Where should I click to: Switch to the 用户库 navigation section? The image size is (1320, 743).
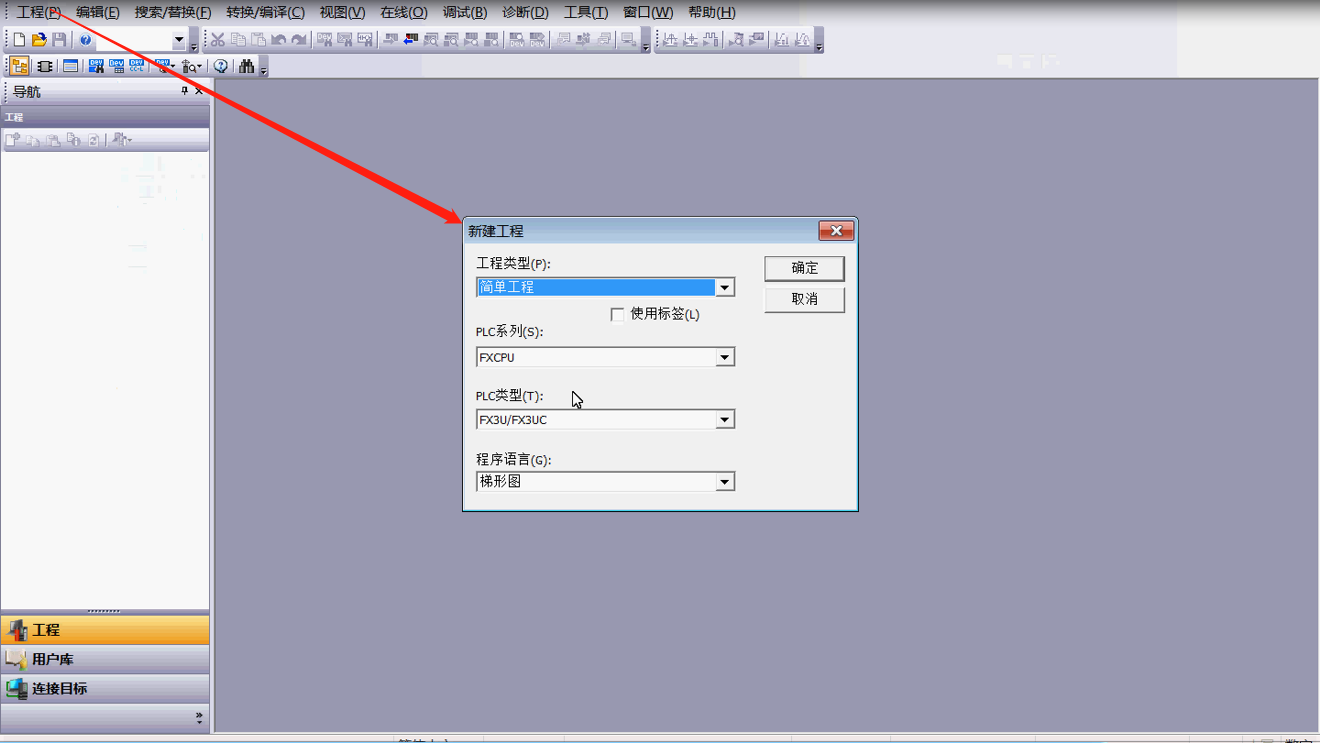coord(105,660)
